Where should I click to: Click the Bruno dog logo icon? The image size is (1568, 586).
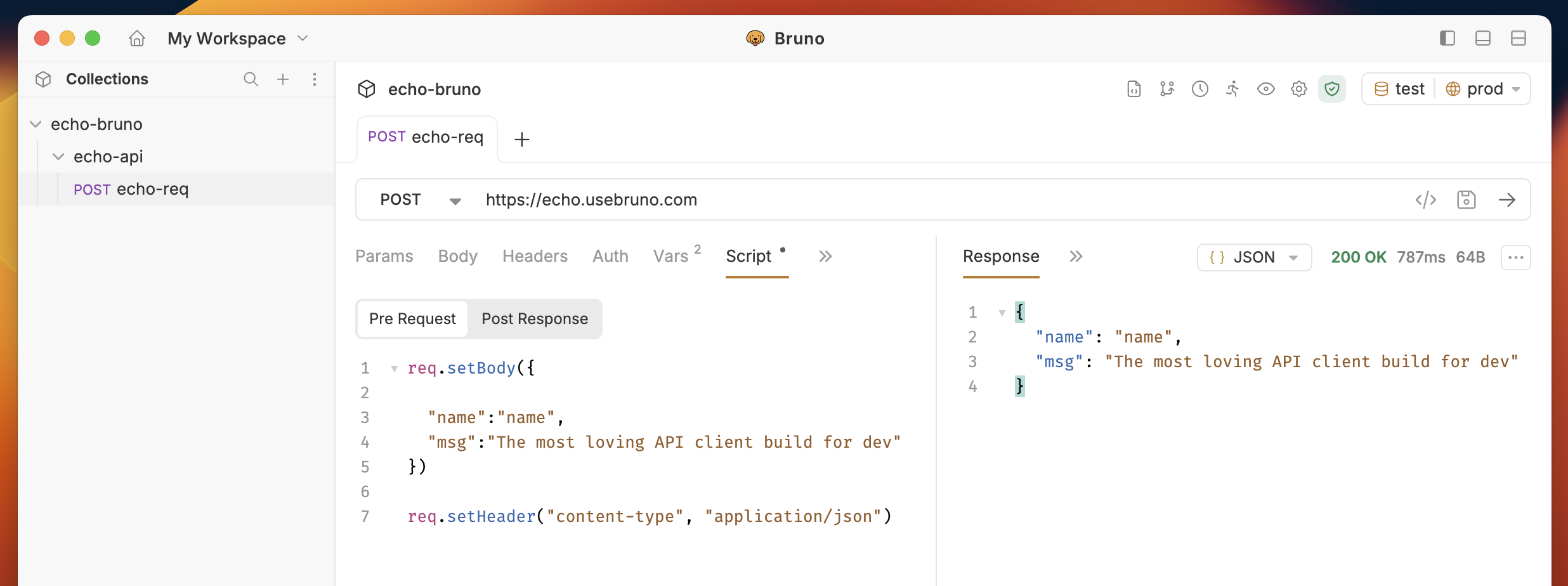[x=755, y=39]
